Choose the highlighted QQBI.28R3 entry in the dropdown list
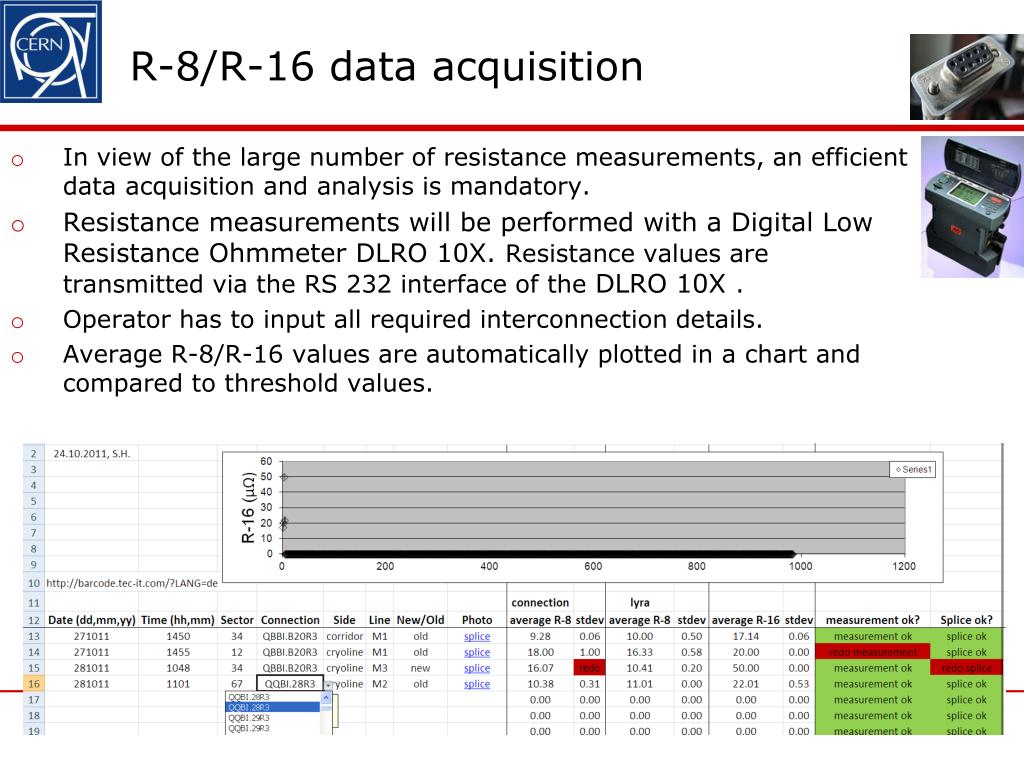 (273, 707)
